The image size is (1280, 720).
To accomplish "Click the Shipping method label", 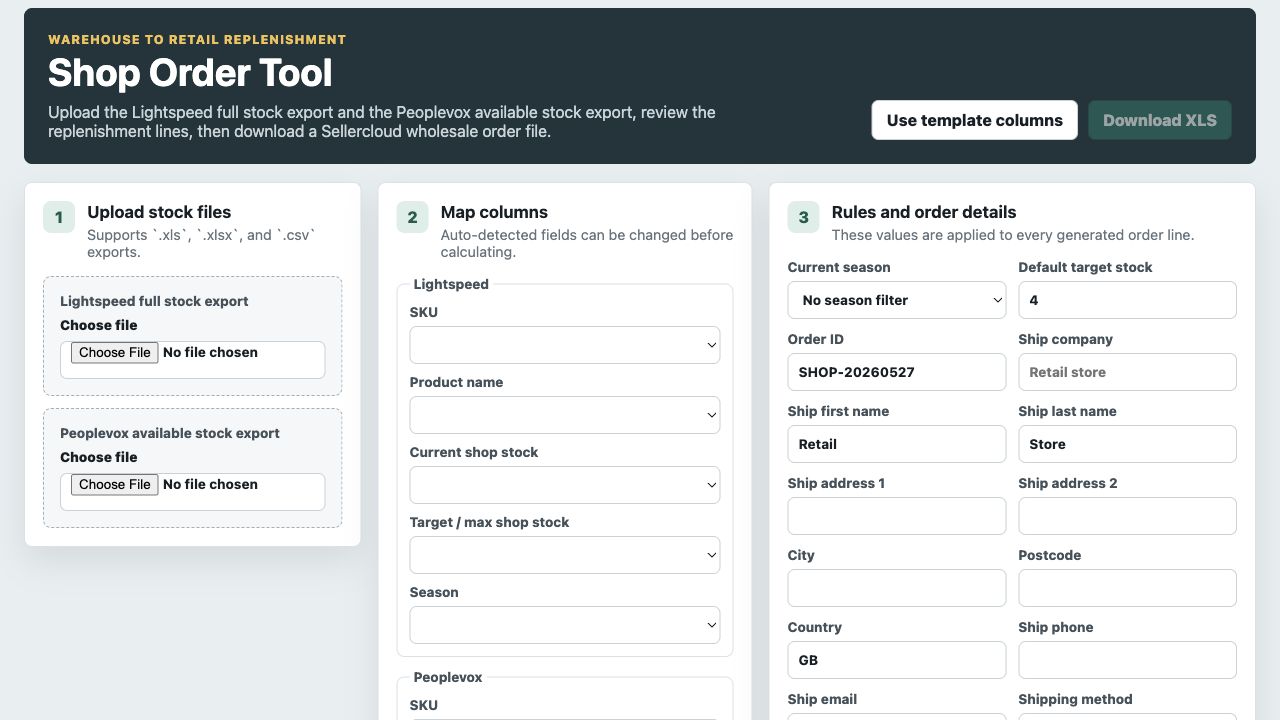I will [x=1075, y=699].
